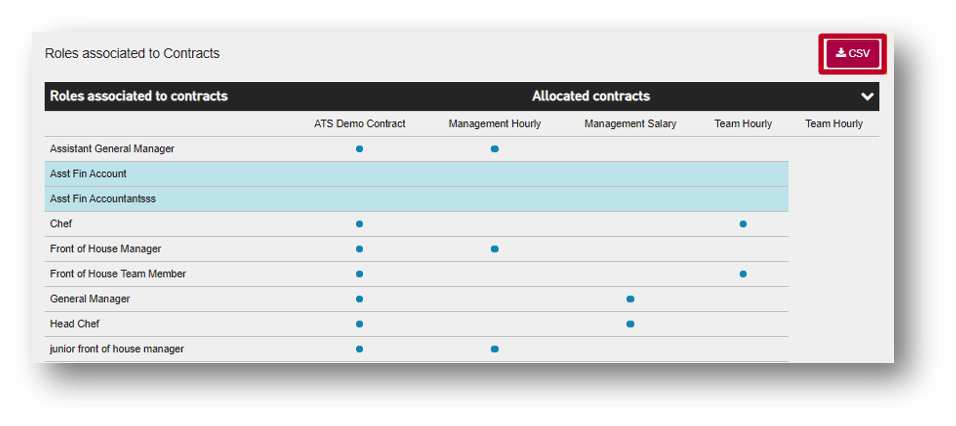The image size is (956, 426).
Task: Click Team Hourly dot for Front of House Team Member
Action: coord(743,274)
